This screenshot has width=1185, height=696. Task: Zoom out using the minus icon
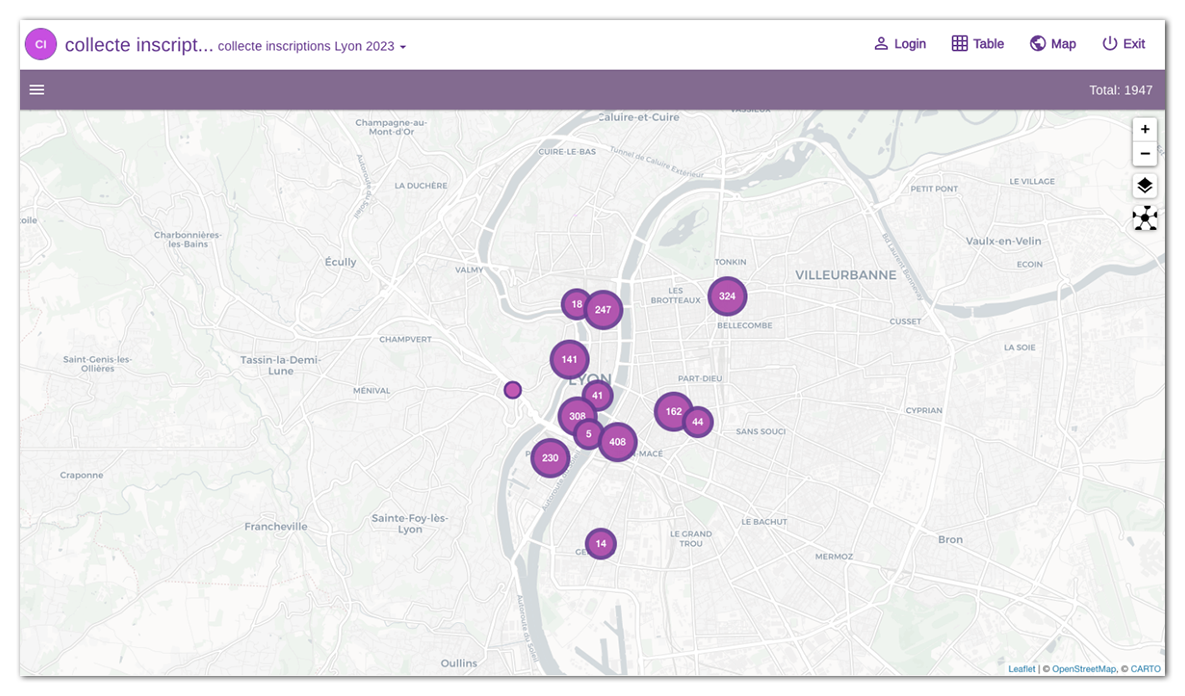tap(1144, 153)
